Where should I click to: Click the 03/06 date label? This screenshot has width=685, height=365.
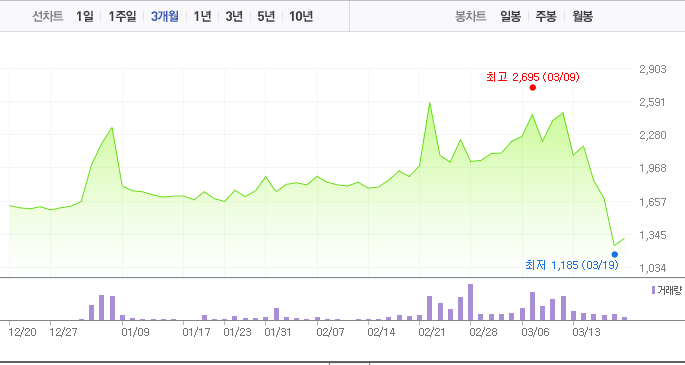tap(536, 332)
